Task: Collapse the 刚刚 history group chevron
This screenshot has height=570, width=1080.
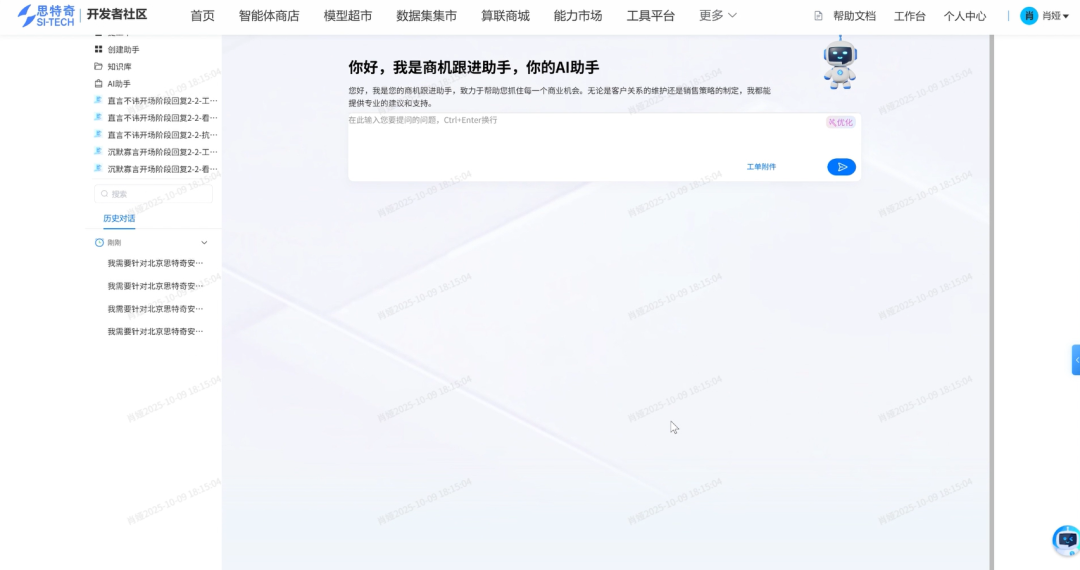Action: [204, 243]
